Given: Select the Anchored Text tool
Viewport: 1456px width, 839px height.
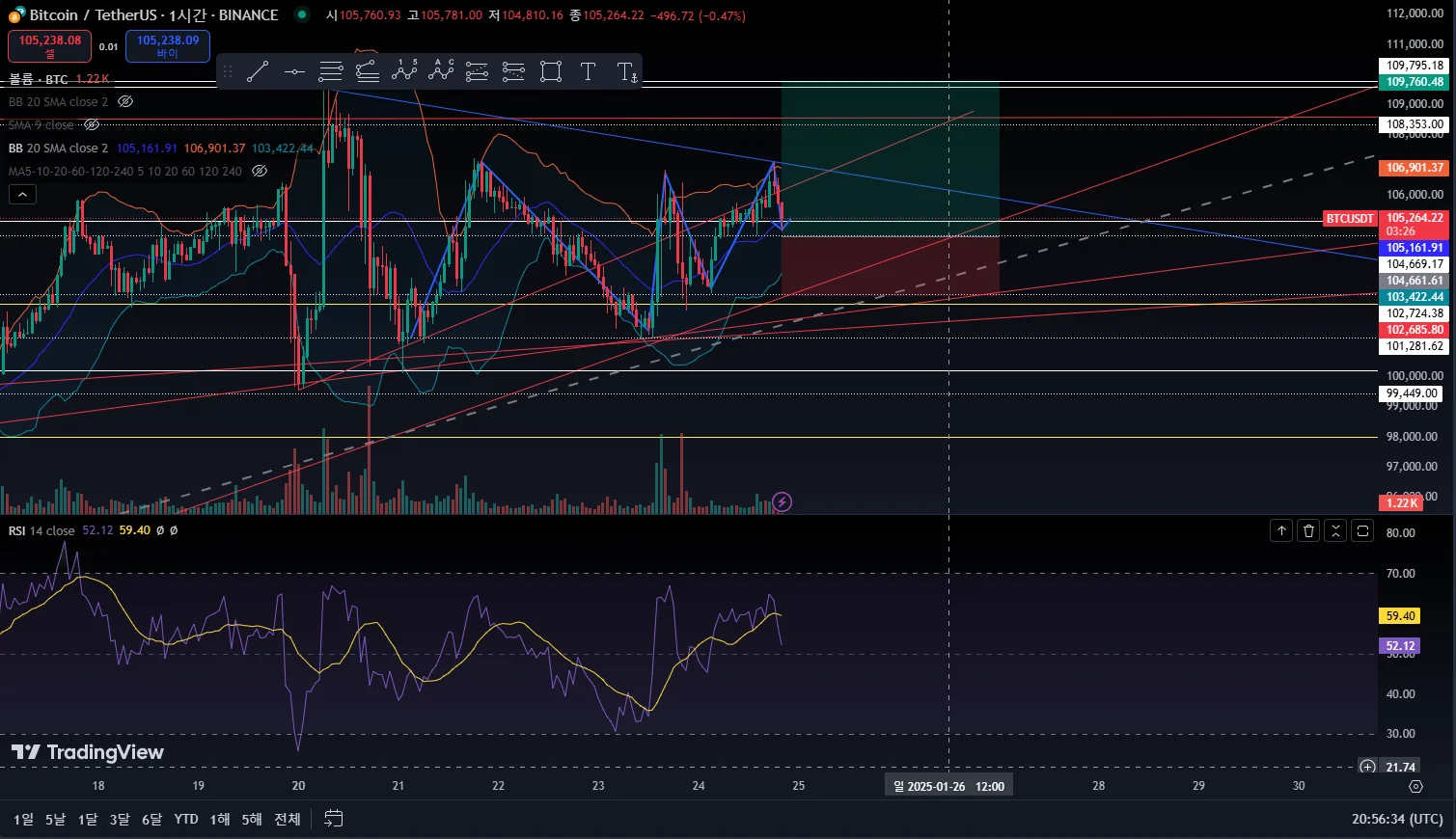Looking at the screenshot, I should point(626,71).
